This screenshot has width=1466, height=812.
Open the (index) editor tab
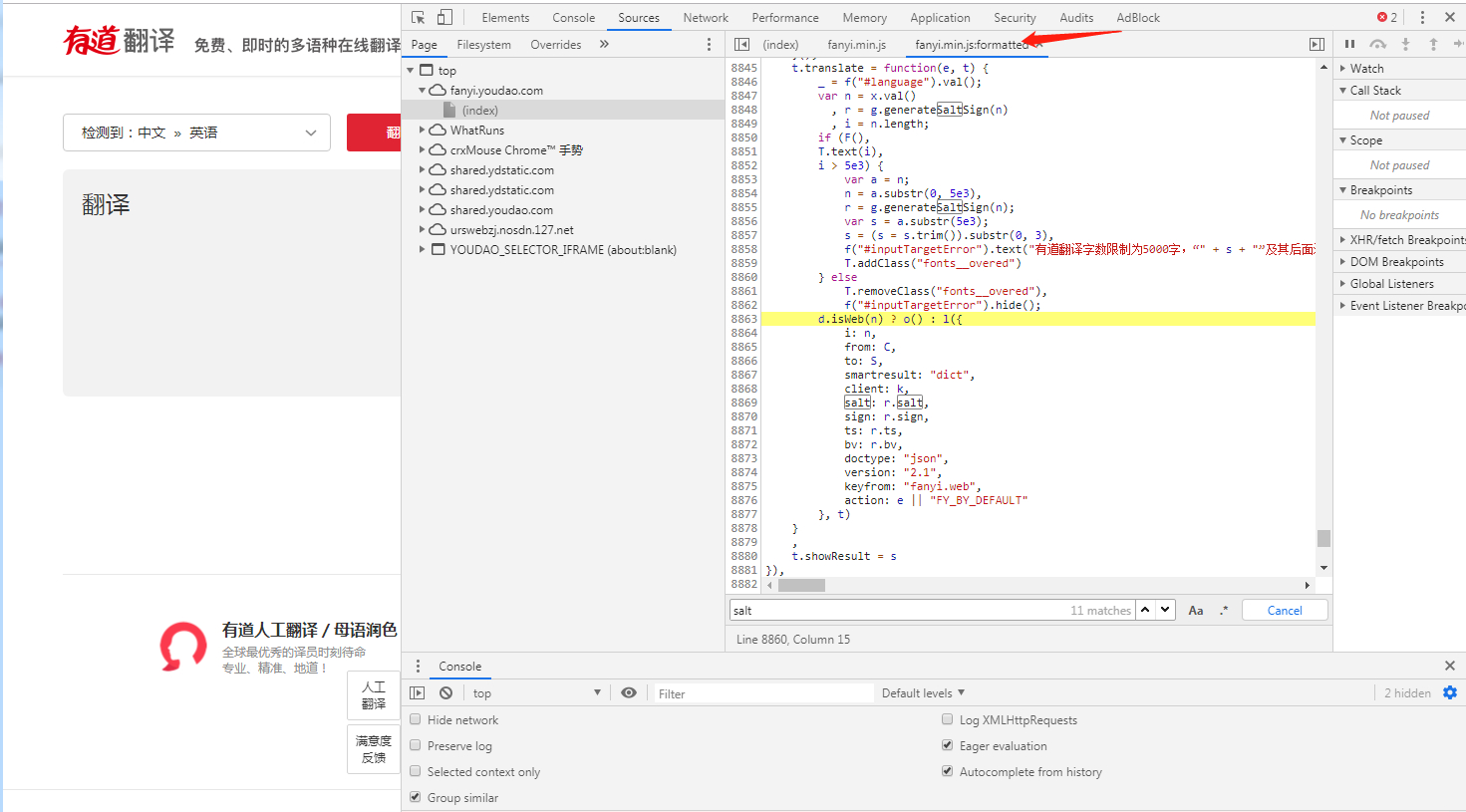(x=780, y=45)
